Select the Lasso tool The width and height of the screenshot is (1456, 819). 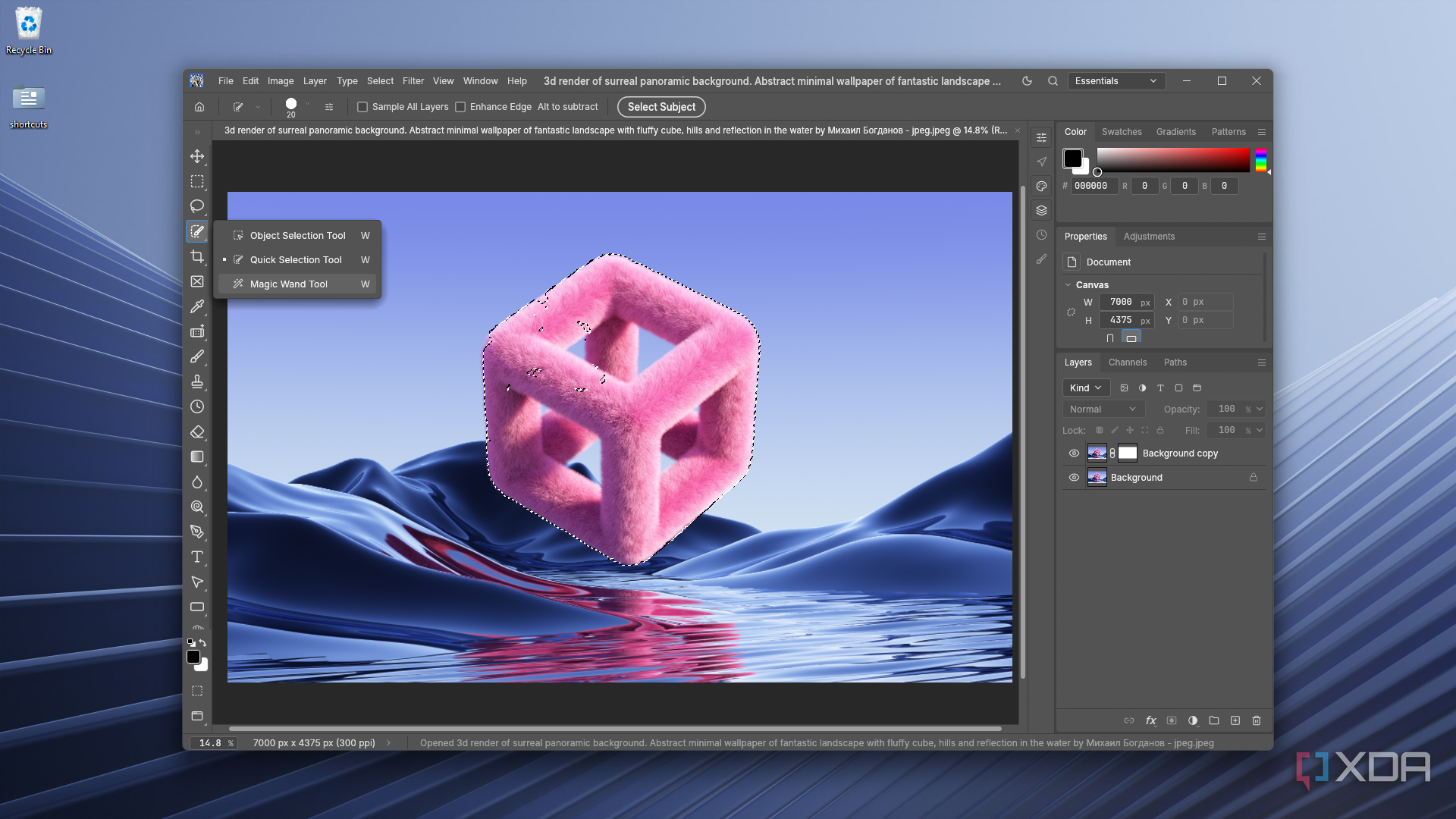click(197, 206)
